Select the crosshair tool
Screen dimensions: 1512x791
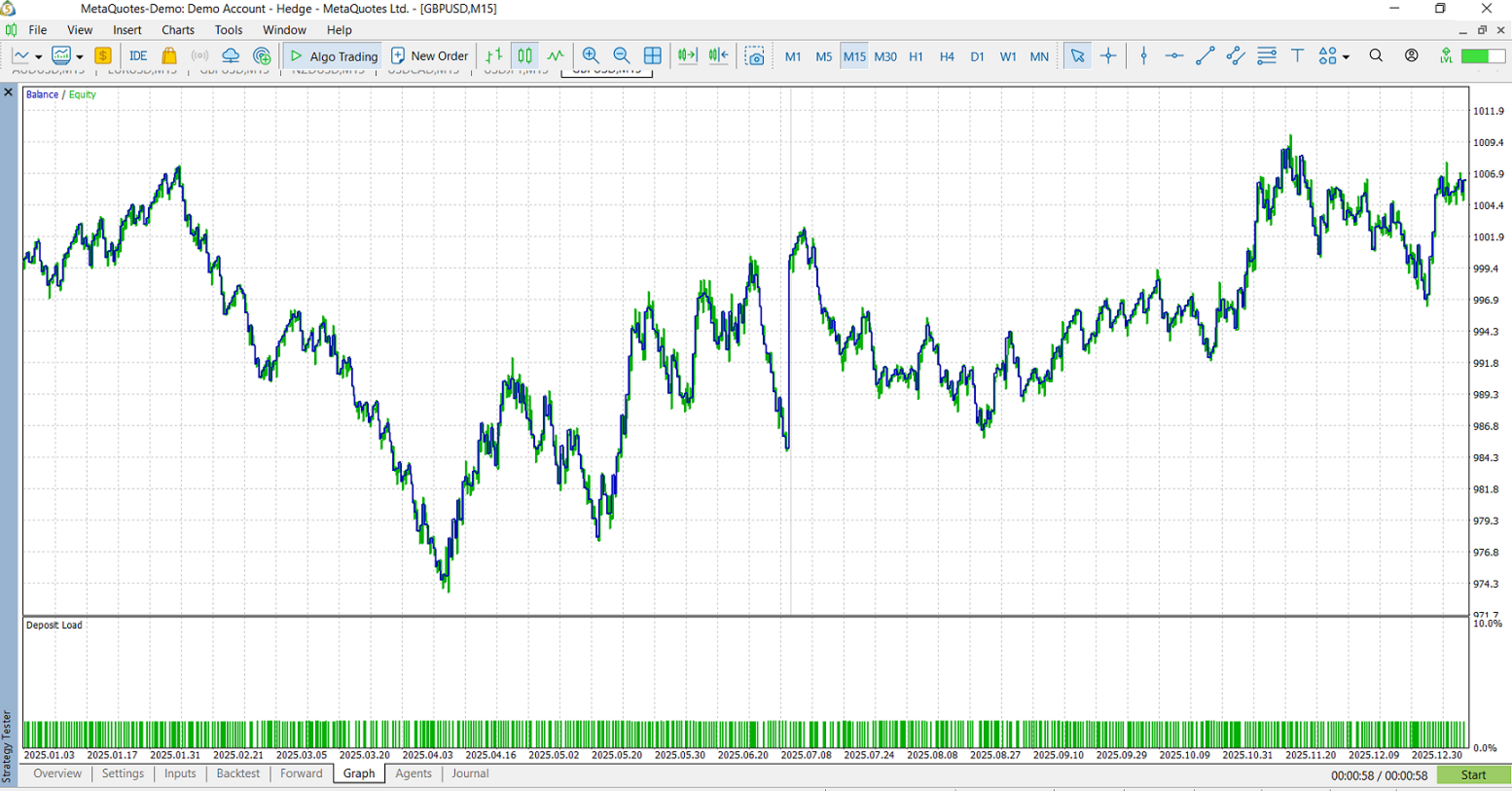1108,56
